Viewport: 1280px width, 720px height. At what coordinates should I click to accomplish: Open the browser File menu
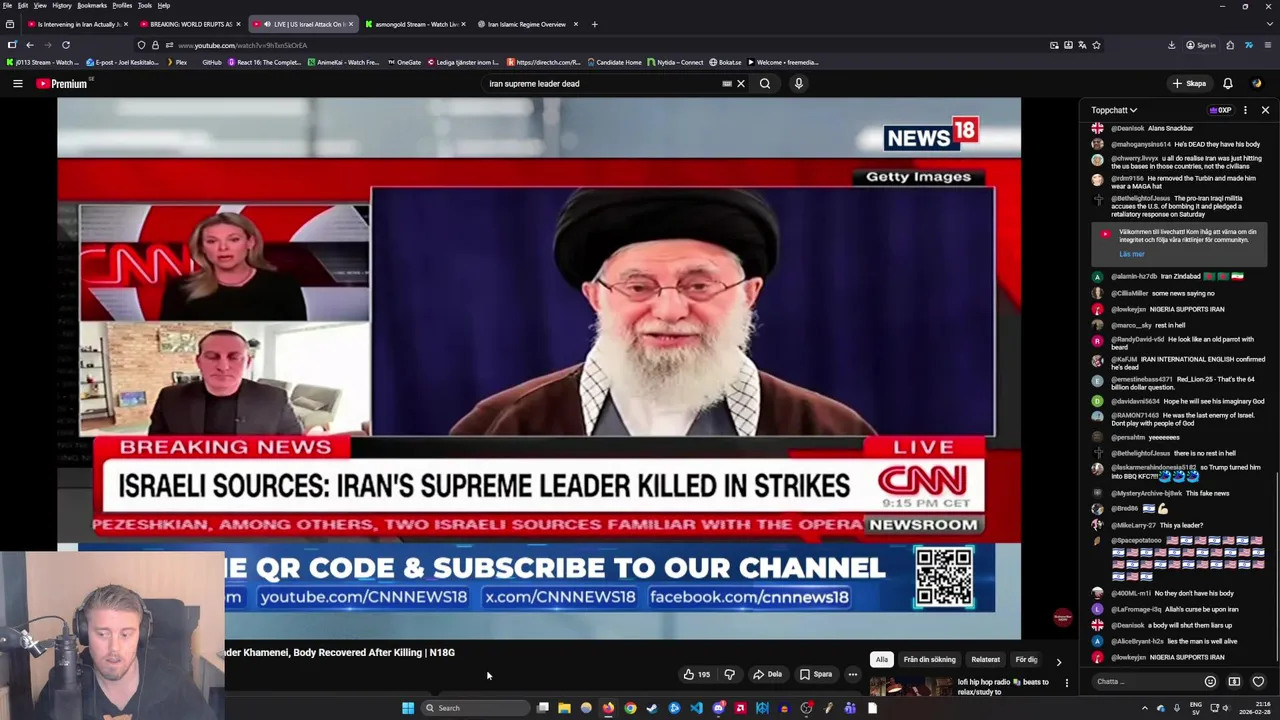(x=7, y=5)
